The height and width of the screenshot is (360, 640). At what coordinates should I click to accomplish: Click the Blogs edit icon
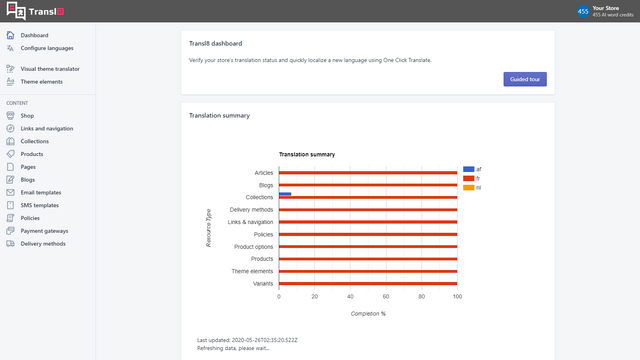tap(10, 180)
